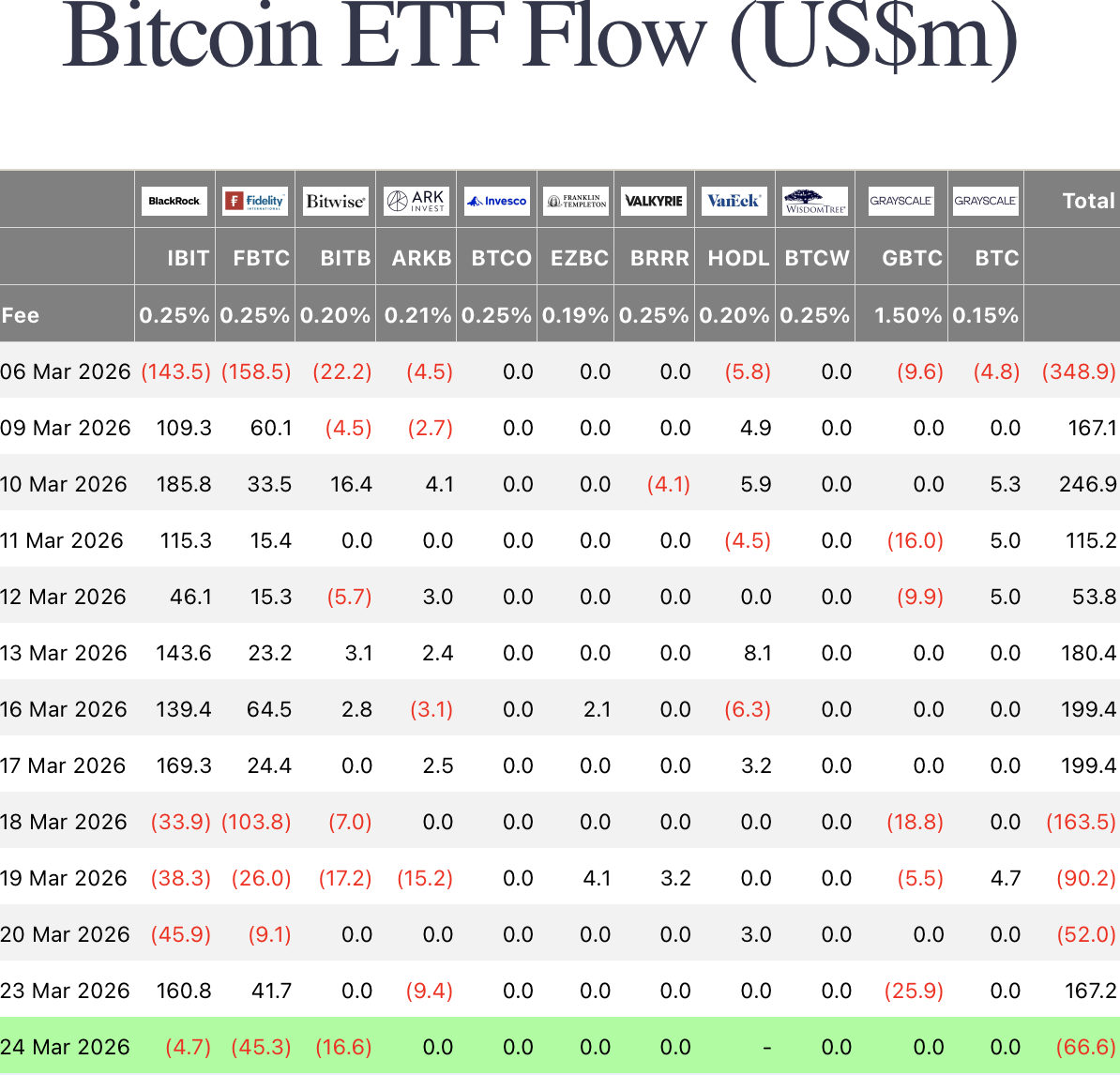Select the 24 Mar 2026 date row
The image size is (1120, 1075).
[65, 1047]
